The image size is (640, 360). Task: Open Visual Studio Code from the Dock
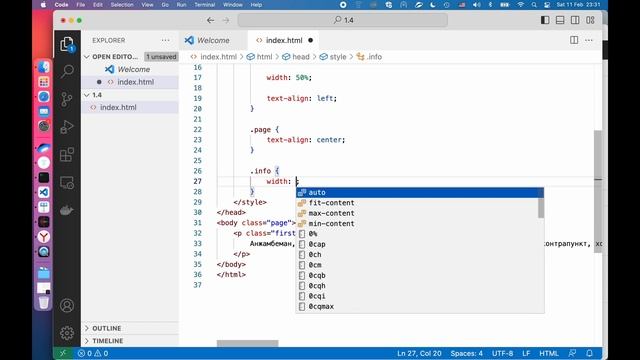coord(44,192)
